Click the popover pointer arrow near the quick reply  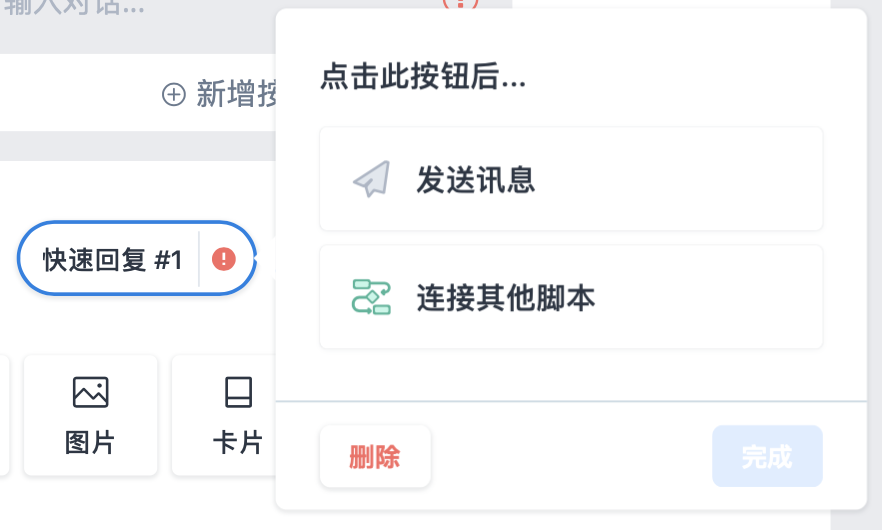click(x=271, y=259)
